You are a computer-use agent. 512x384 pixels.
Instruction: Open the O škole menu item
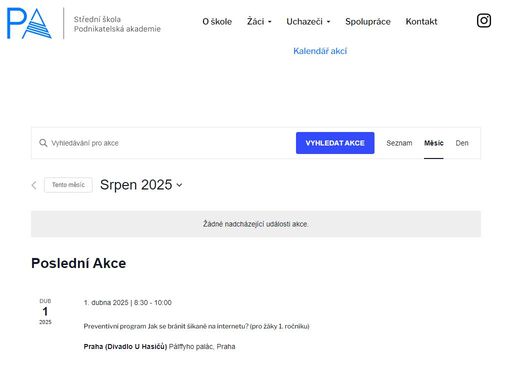[217, 22]
